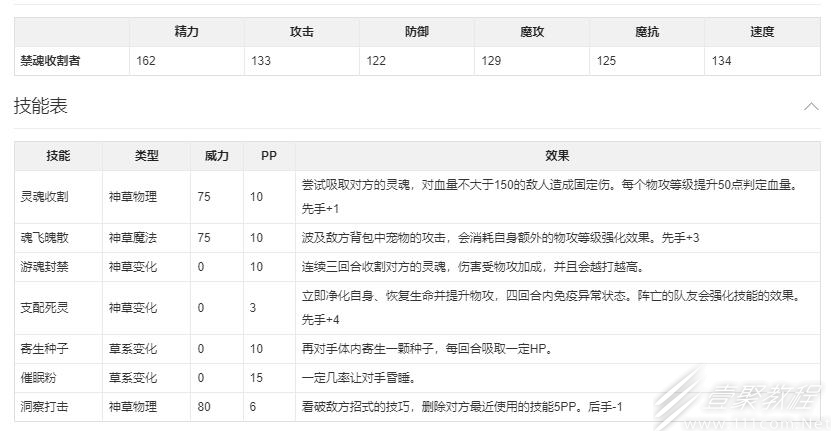Select the 禁魂收割者 row name cell
The image size is (836, 436).
[50, 61]
